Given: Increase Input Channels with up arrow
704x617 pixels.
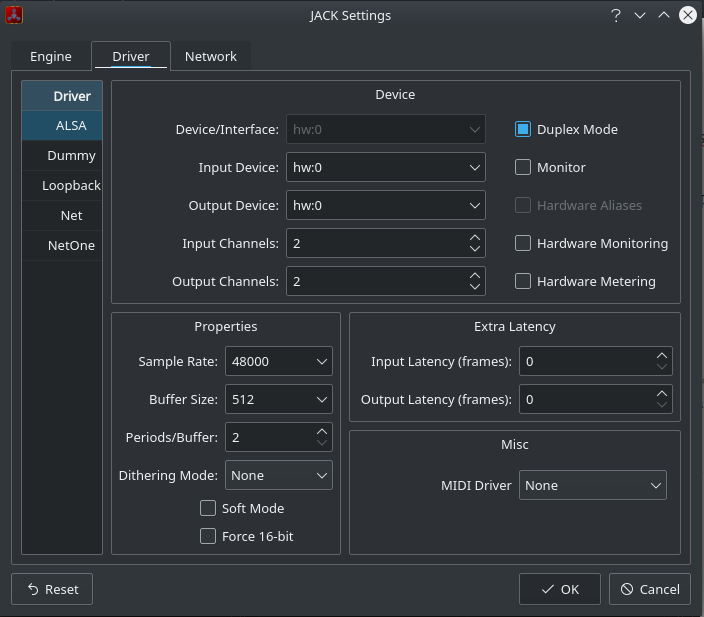Looking at the screenshot, I should tap(475, 238).
